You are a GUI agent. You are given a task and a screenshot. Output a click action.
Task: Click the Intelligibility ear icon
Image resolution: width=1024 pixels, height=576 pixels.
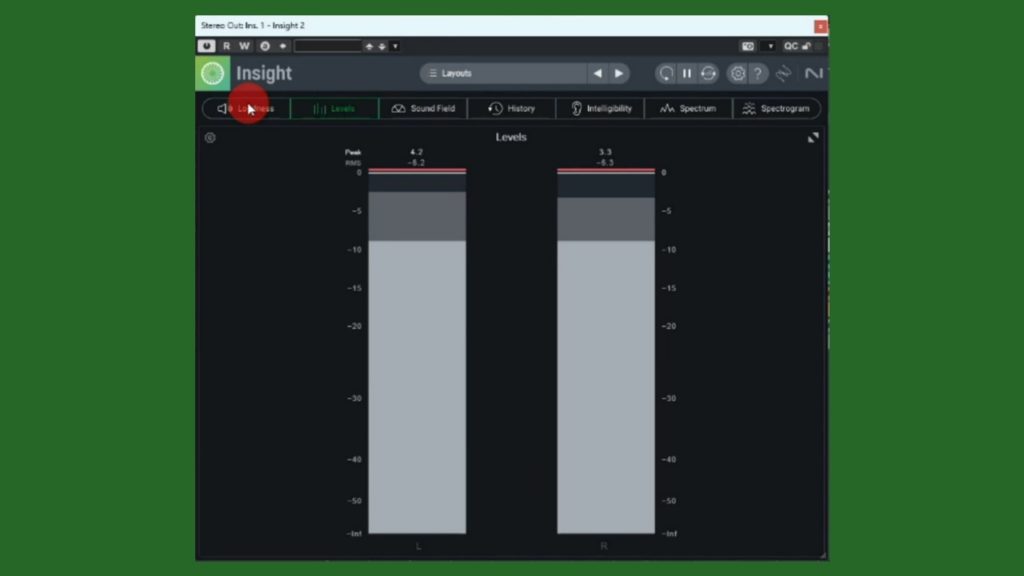click(577, 109)
